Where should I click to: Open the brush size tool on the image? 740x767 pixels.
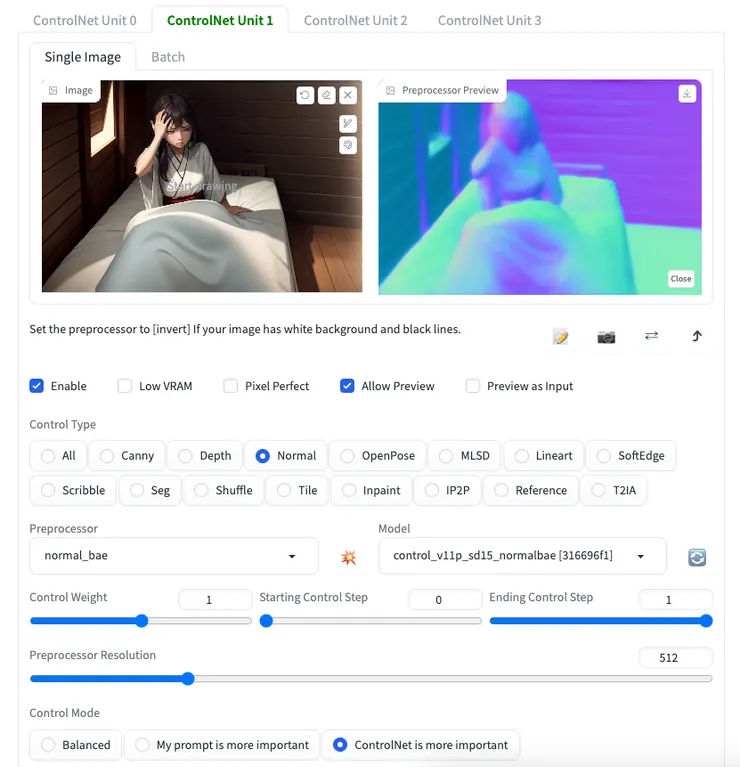[348, 123]
